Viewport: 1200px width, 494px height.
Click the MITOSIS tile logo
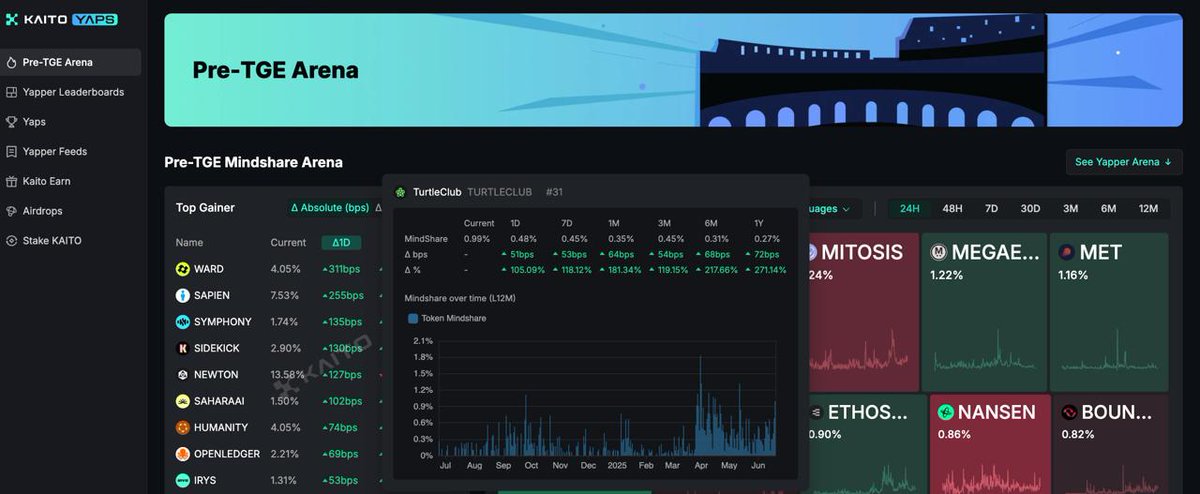(812, 252)
